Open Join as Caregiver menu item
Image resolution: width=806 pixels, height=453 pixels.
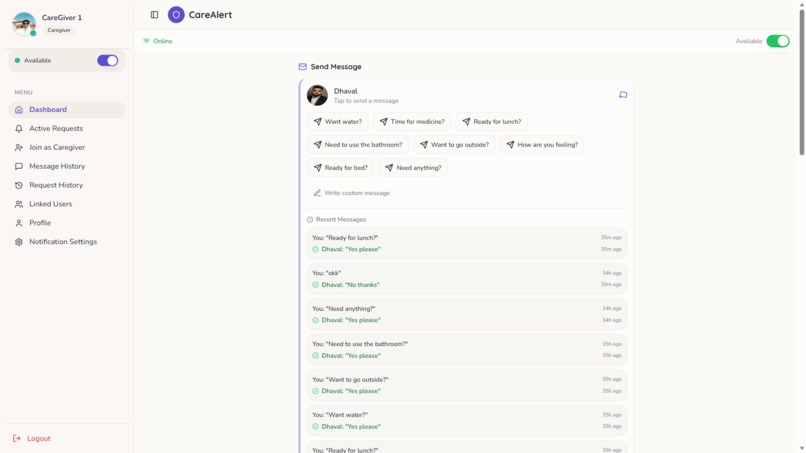(x=67, y=148)
